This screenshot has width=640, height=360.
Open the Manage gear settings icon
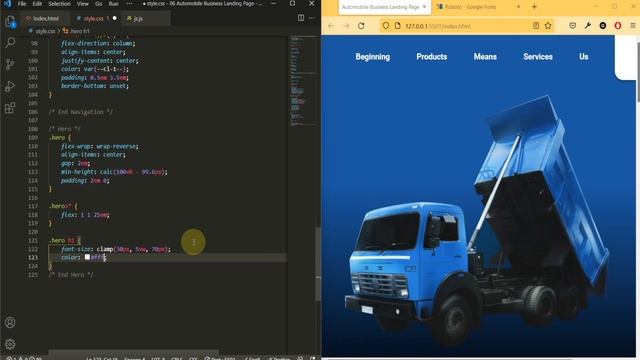tap(10, 344)
